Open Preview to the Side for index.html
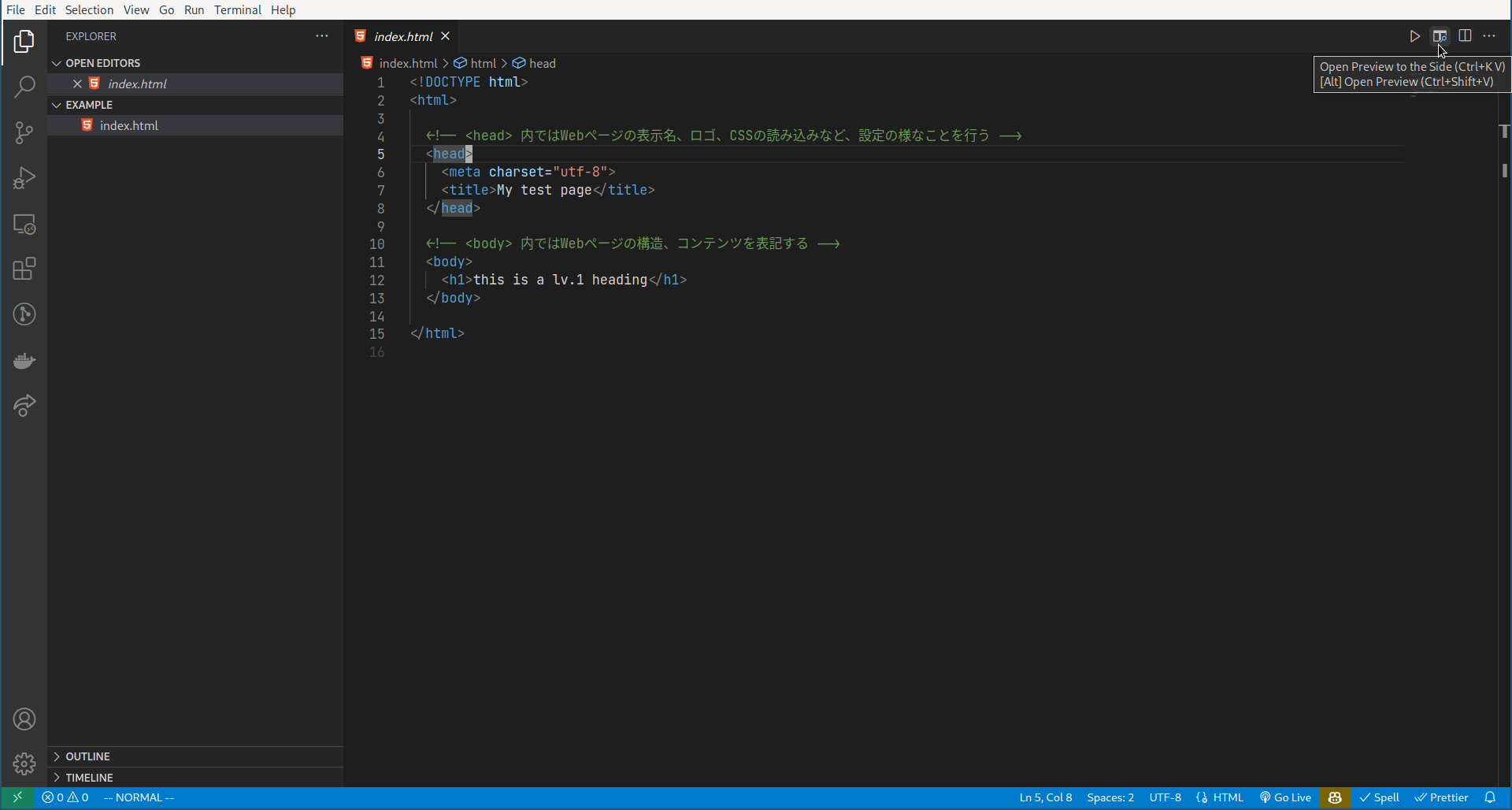This screenshot has width=1512, height=810. 1440,35
